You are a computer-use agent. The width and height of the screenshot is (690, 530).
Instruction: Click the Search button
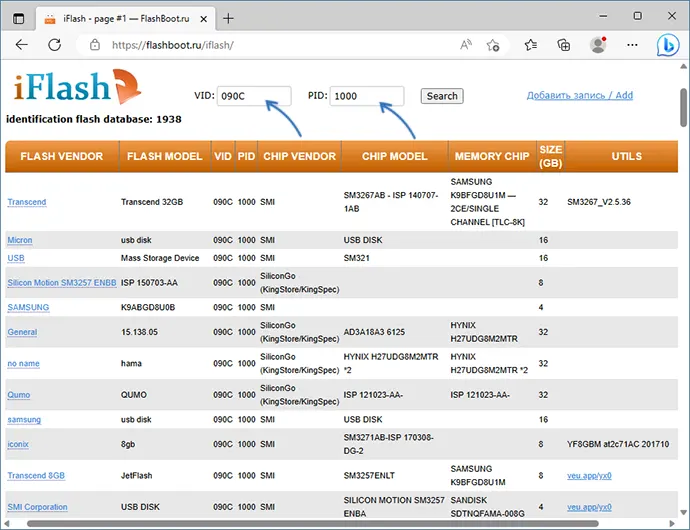442,96
